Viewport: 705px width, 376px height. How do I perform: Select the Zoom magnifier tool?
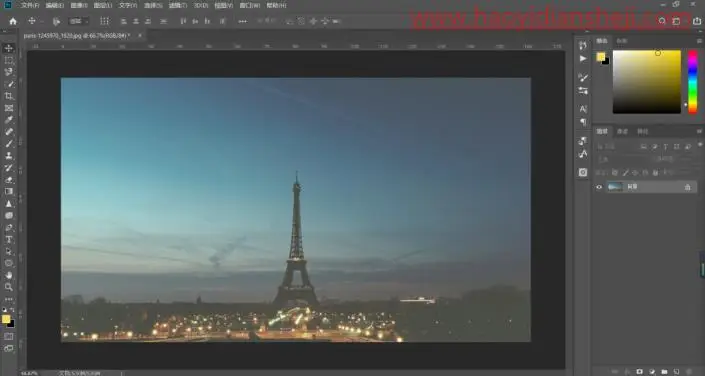coord(9,287)
